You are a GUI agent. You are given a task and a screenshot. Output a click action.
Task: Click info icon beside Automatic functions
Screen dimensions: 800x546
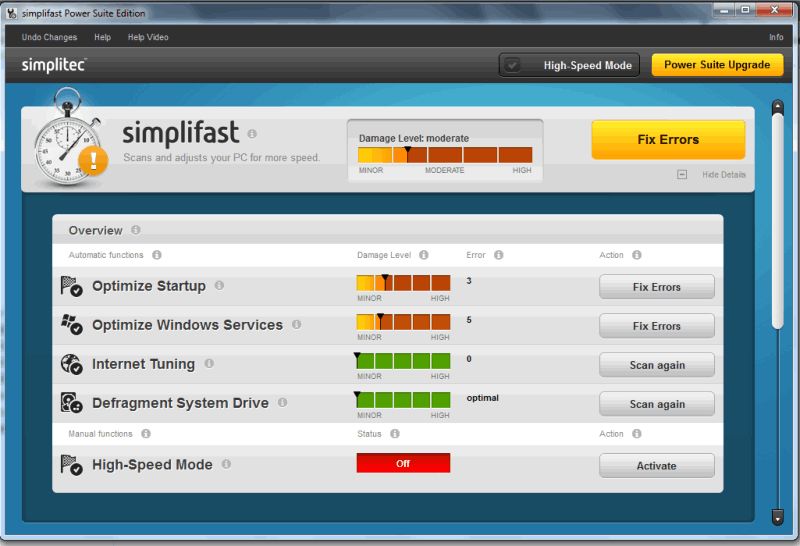pos(157,255)
